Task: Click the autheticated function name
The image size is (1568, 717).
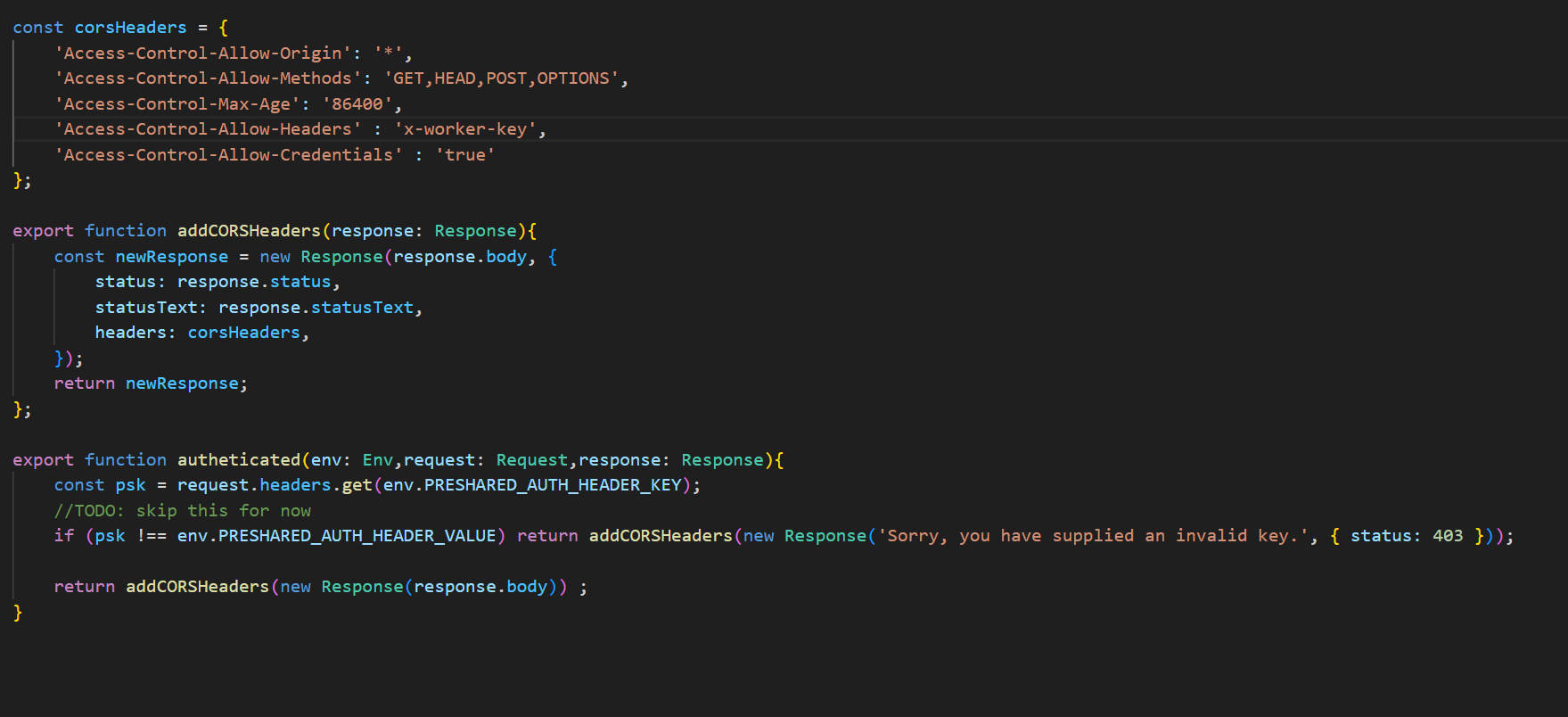Action: [239, 460]
